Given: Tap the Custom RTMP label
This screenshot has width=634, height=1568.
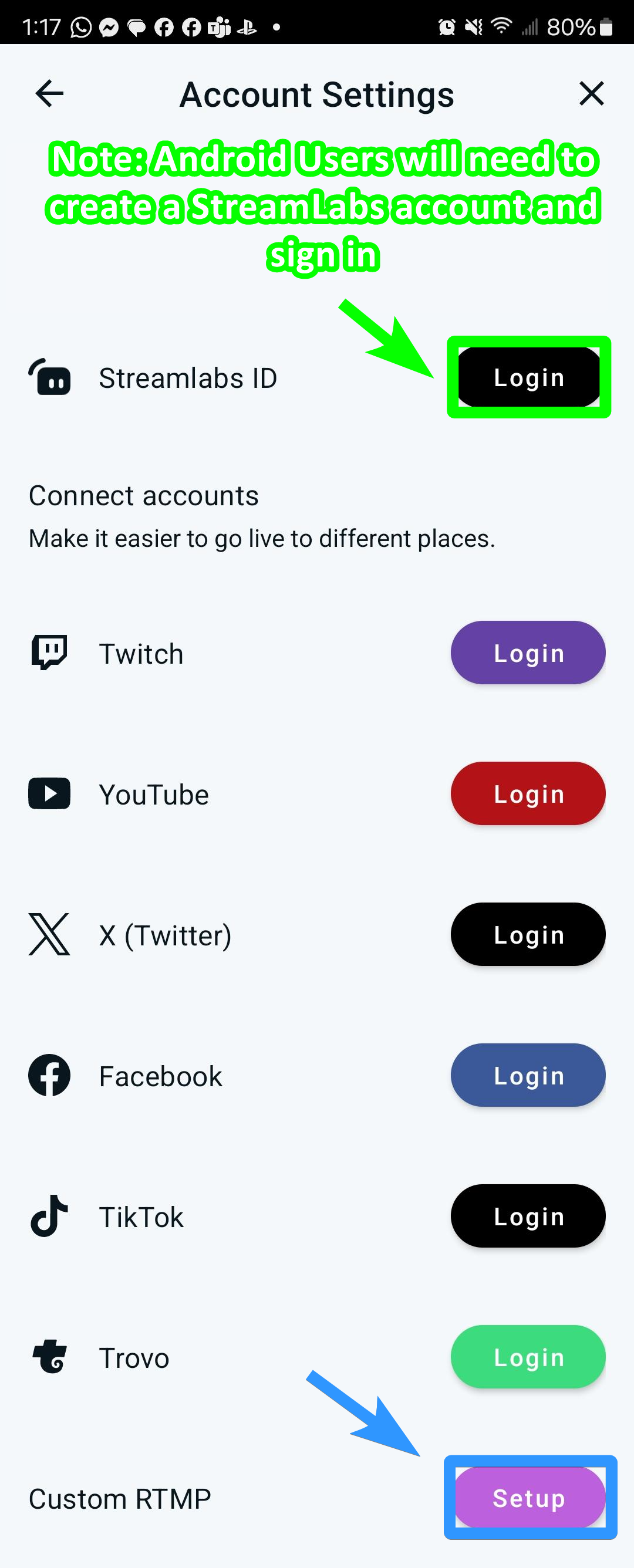Looking at the screenshot, I should pyautogui.click(x=120, y=1499).
